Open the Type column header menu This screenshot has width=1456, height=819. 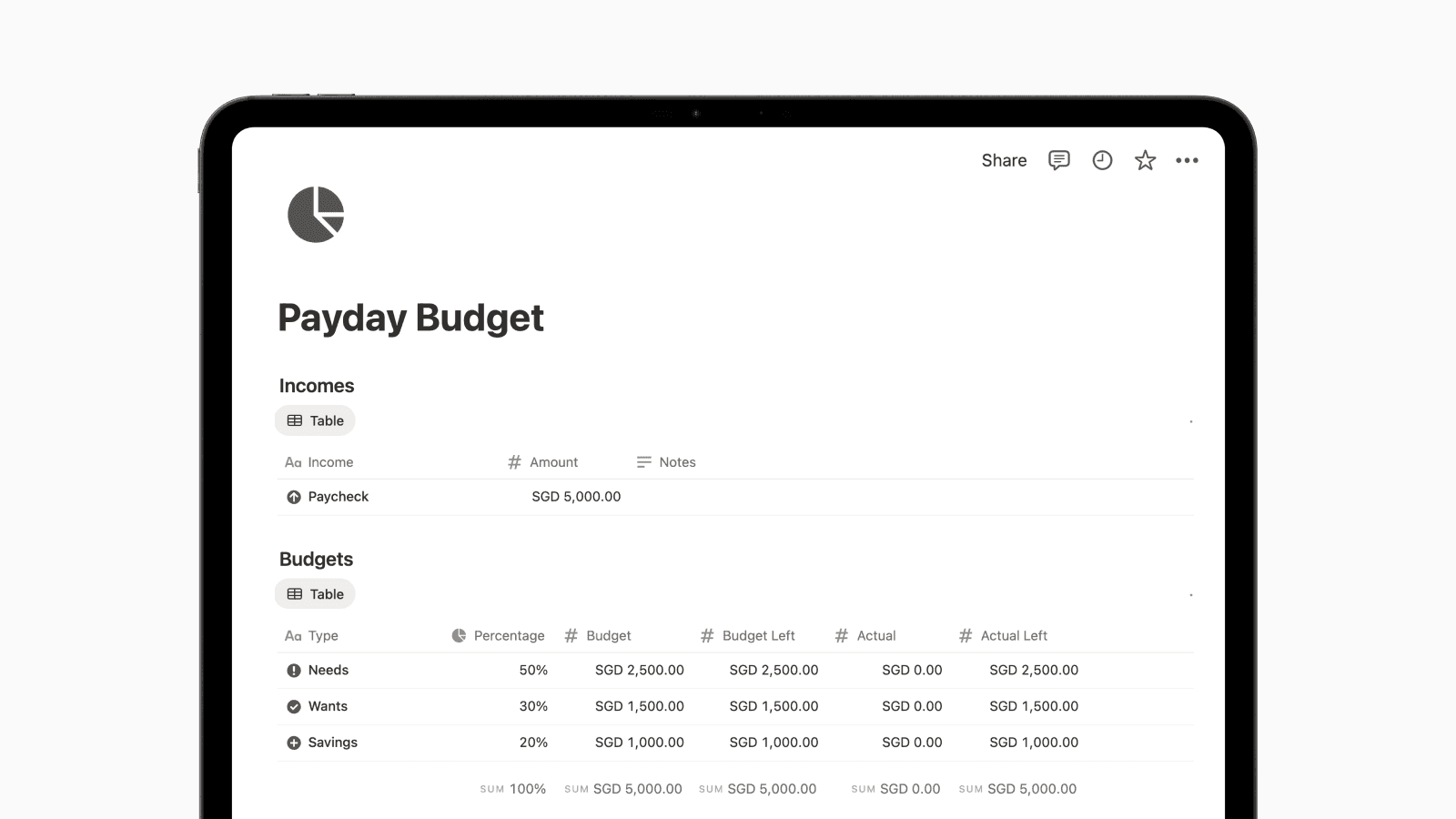[311, 635]
